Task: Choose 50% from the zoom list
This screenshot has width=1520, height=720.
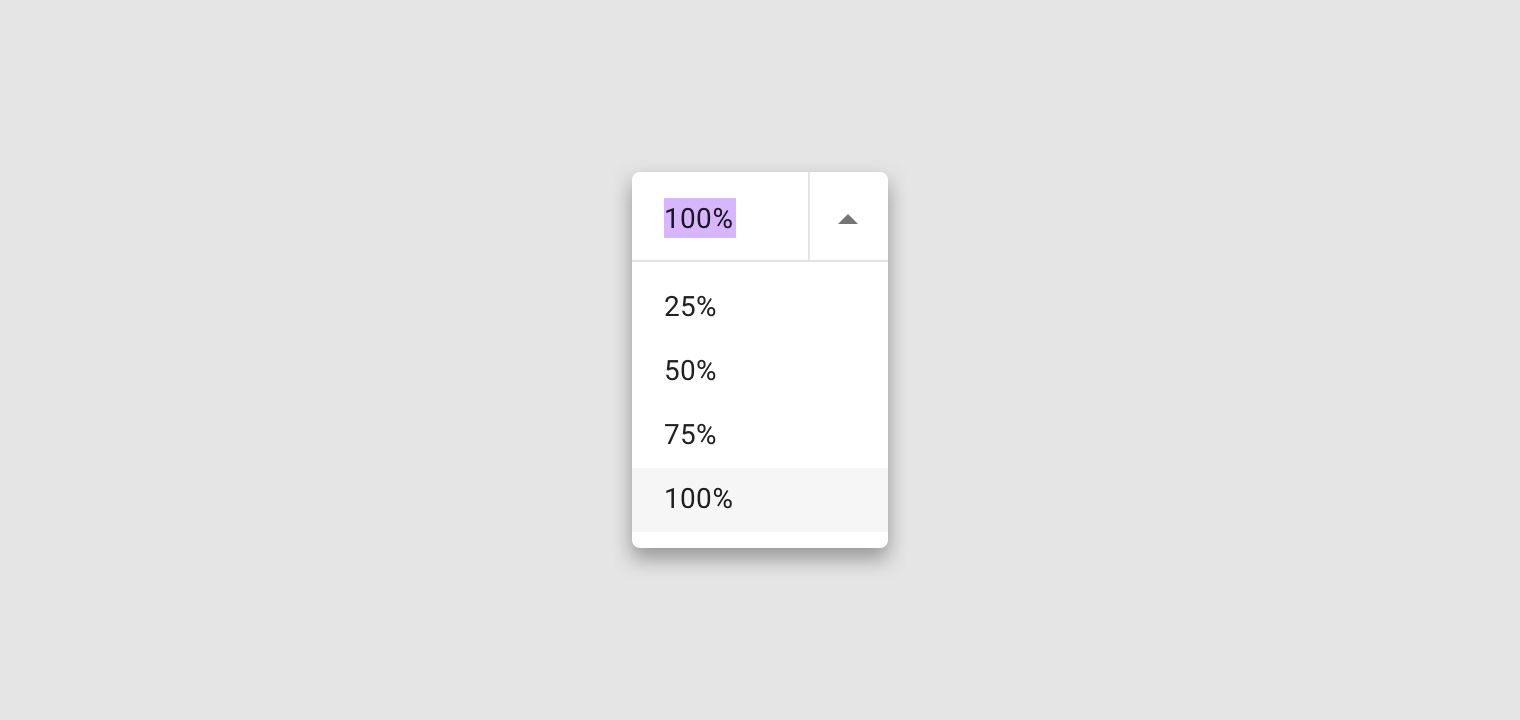Action: pyautogui.click(x=760, y=372)
